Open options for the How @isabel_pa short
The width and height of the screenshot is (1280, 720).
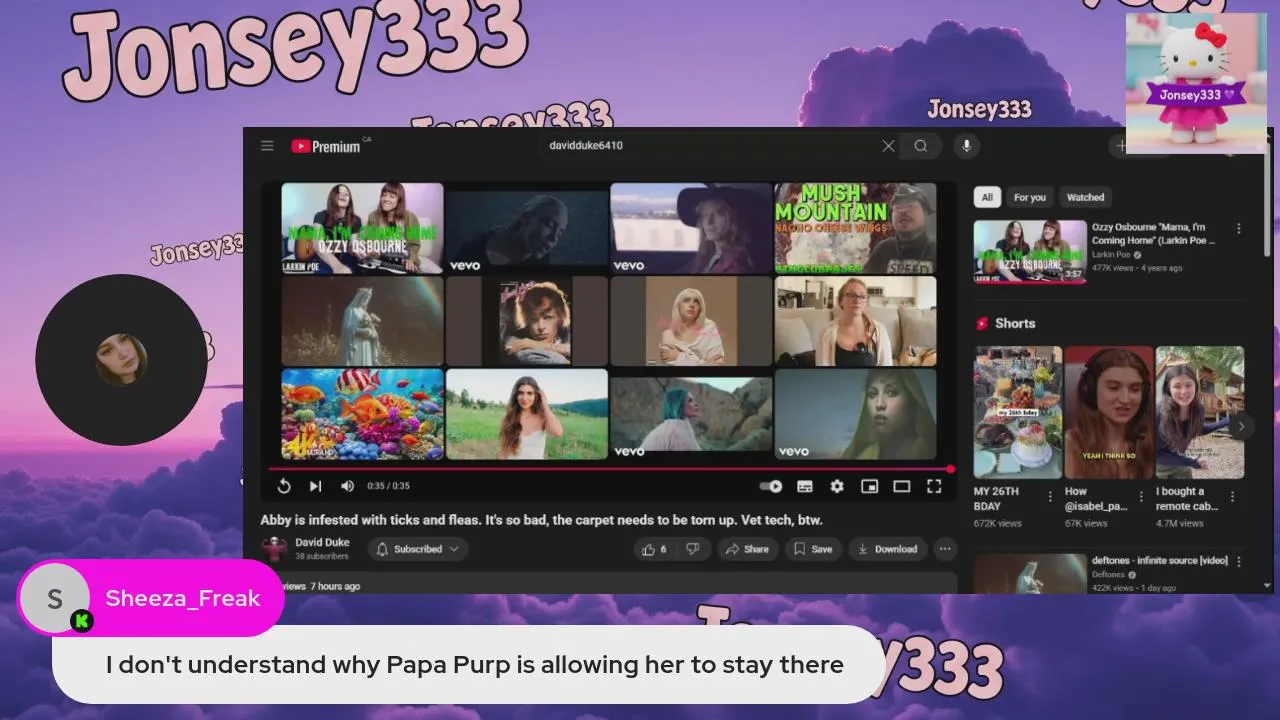click(x=1141, y=497)
